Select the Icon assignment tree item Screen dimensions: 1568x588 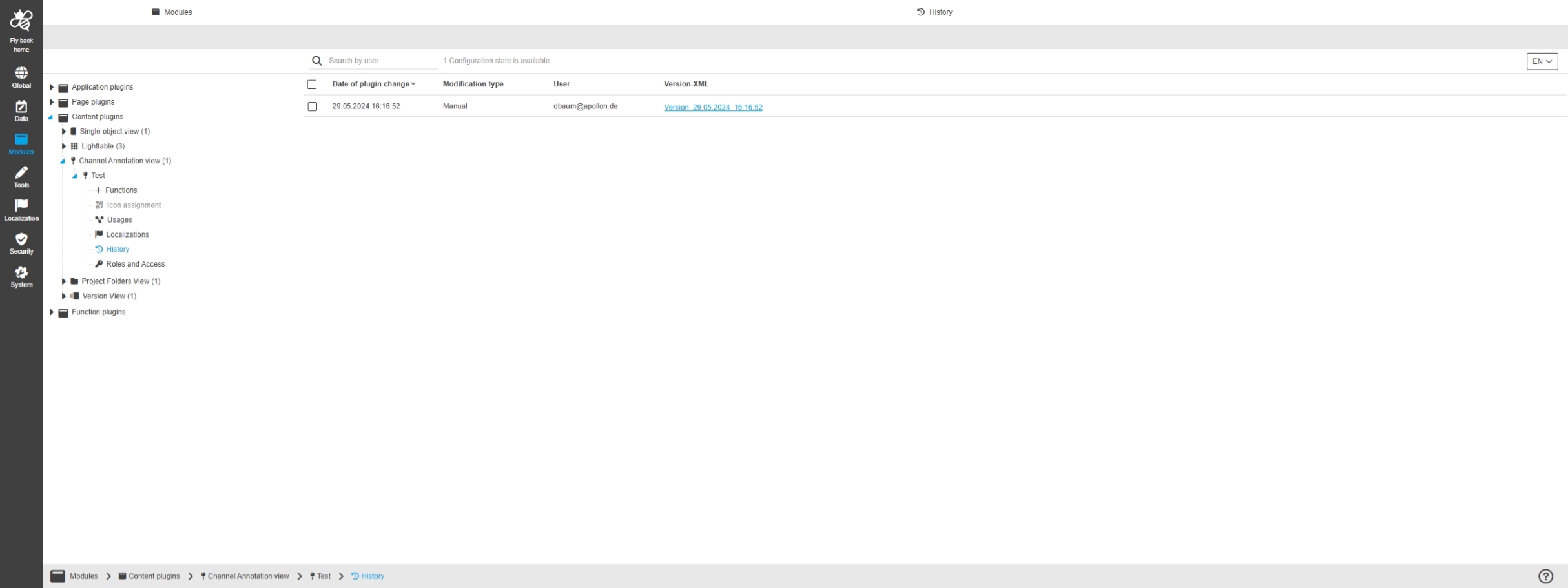(134, 205)
